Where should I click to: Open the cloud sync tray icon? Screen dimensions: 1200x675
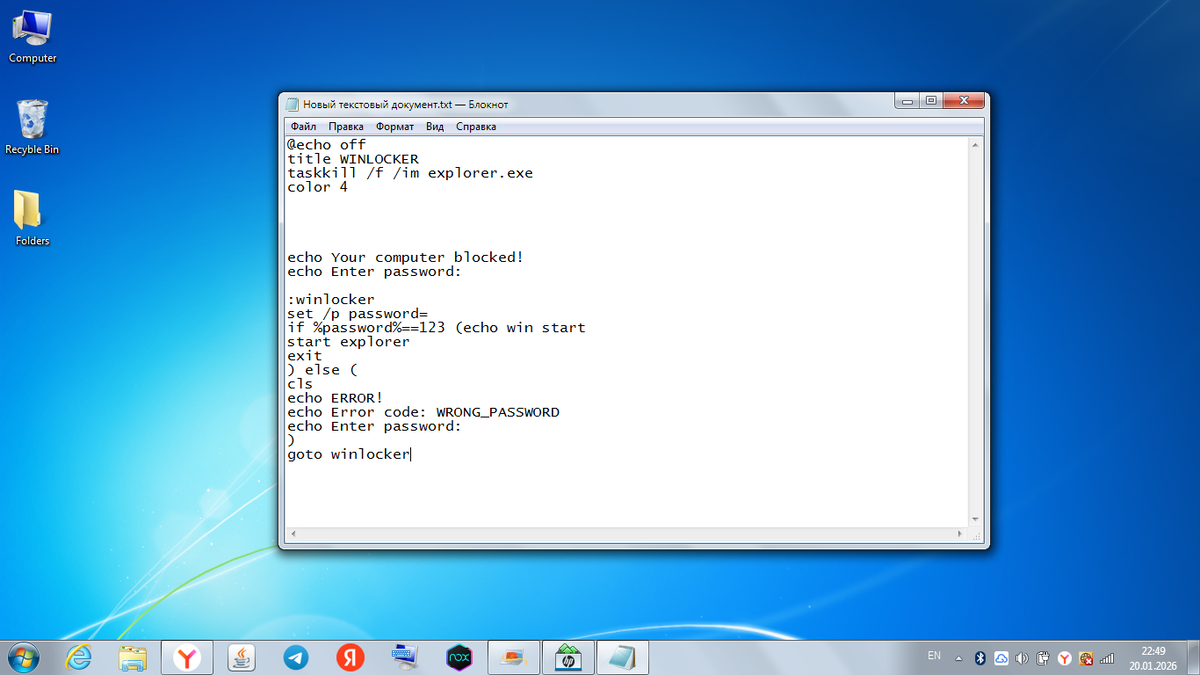pos(1001,658)
